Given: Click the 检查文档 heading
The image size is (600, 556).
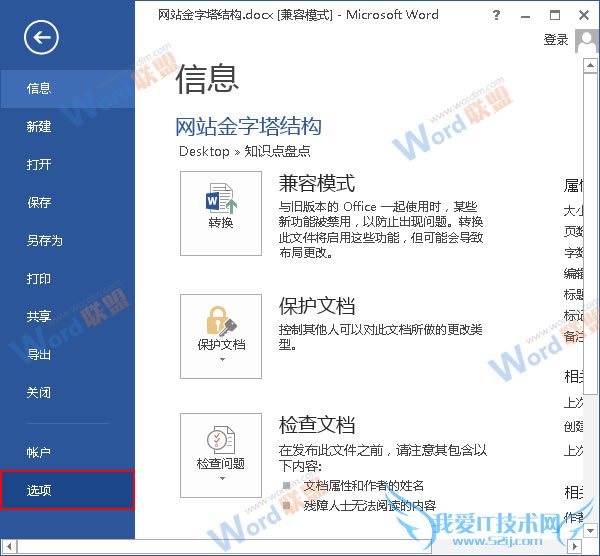Looking at the screenshot, I should [x=317, y=425].
